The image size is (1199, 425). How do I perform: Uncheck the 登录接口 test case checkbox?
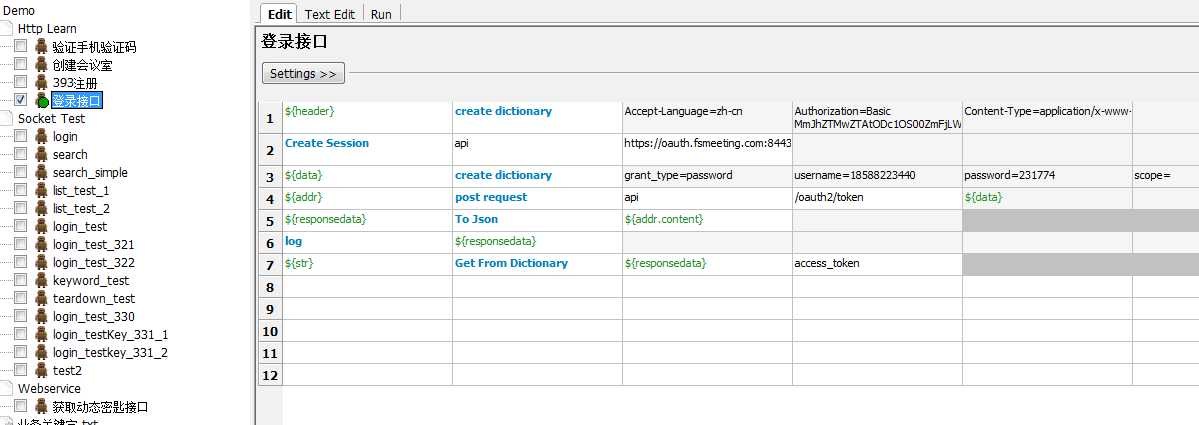coord(21,100)
